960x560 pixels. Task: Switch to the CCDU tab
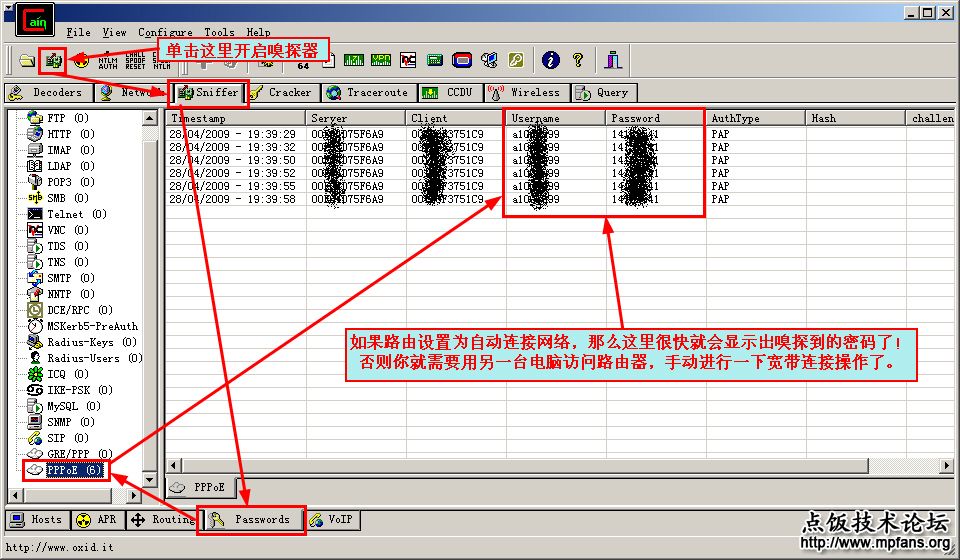[x=451, y=92]
